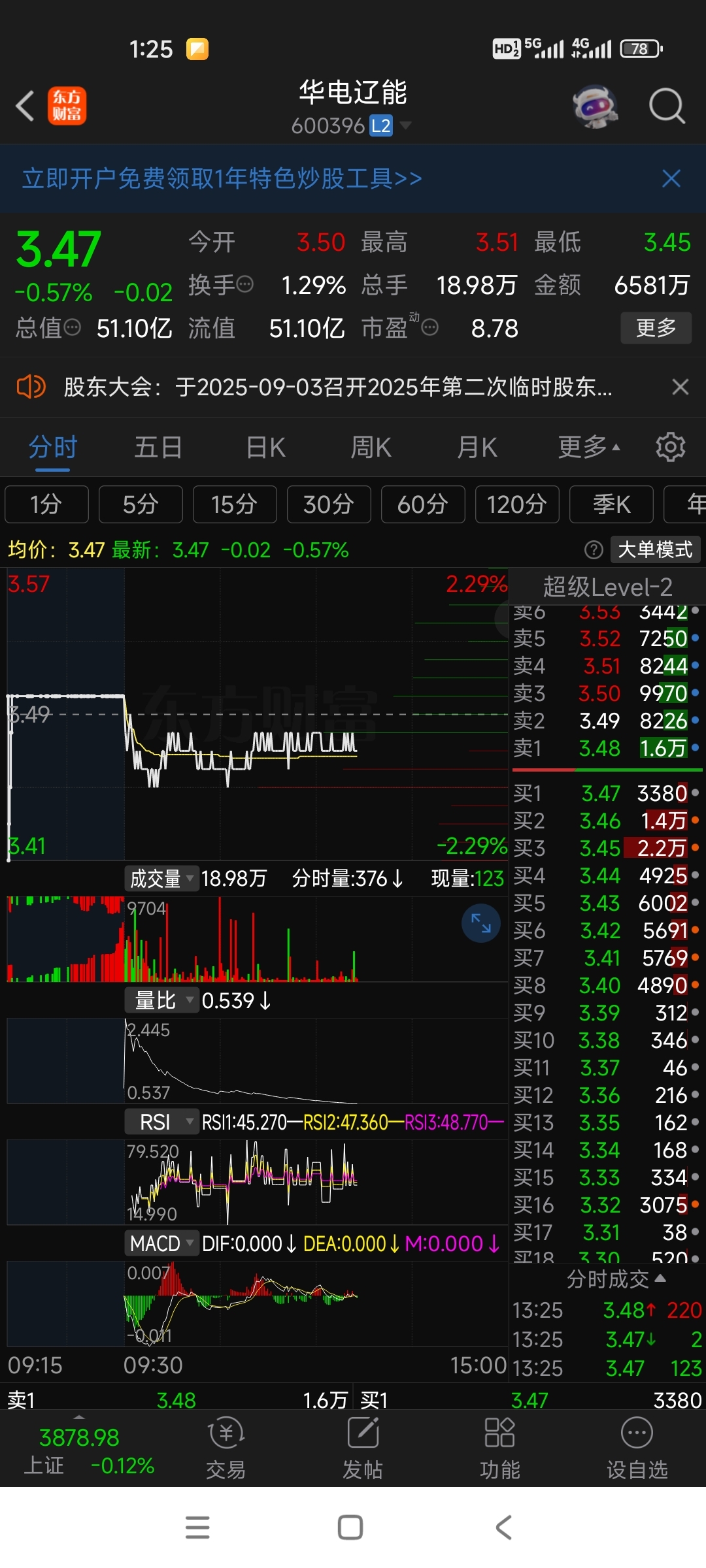Tap the Android system back chevron
706x1568 pixels.
pos(503,1527)
